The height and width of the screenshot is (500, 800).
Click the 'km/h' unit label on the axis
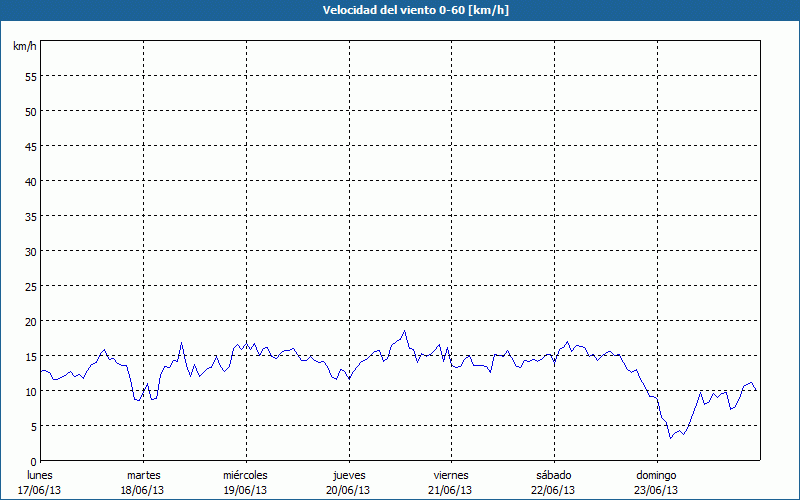tap(25, 46)
